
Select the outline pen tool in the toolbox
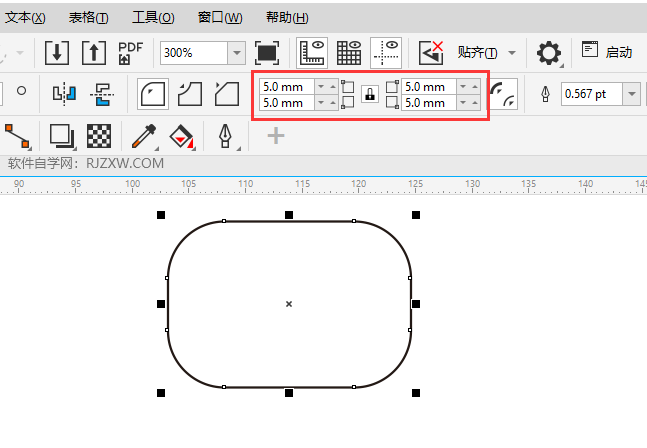[x=225, y=136]
